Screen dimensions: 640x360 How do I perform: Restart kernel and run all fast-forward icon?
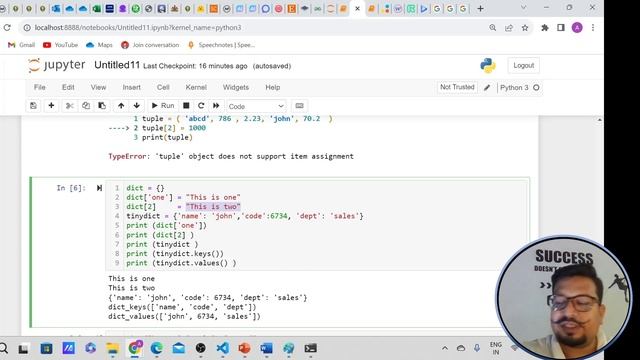(216, 106)
